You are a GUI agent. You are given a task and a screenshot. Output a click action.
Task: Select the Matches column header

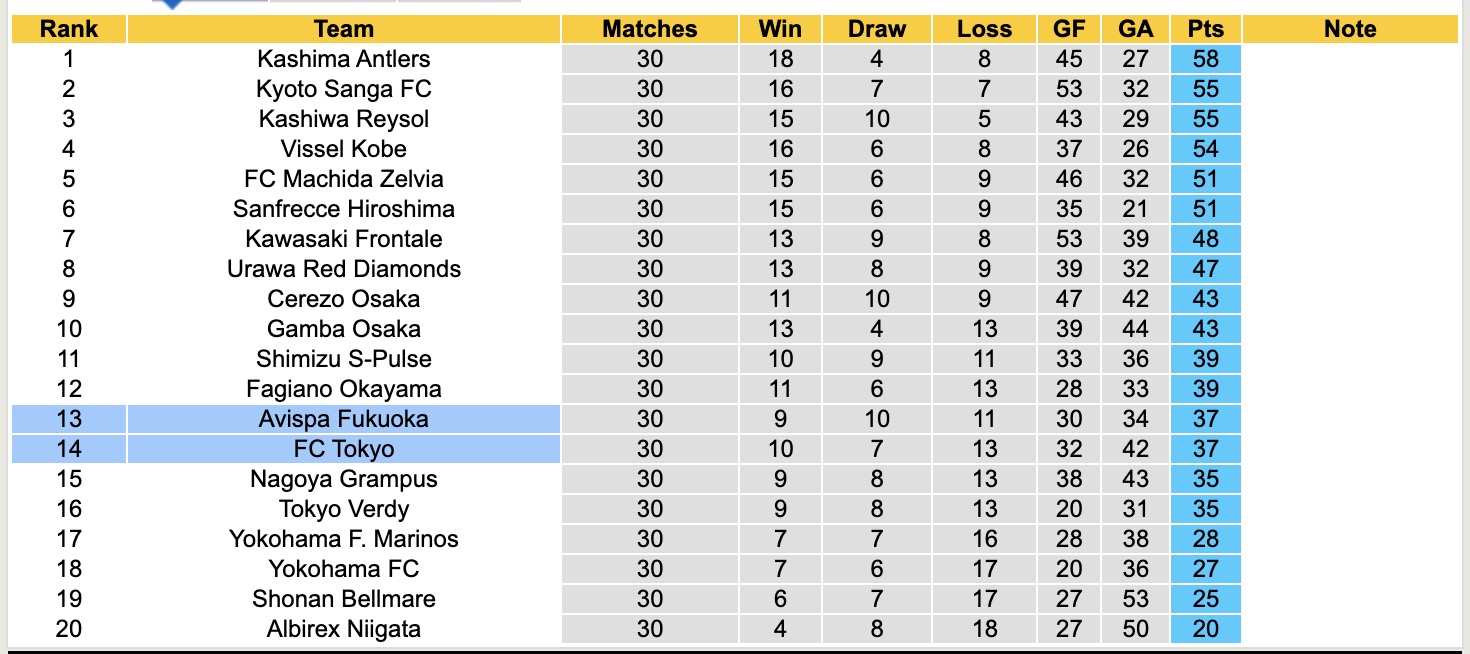pyautogui.click(x=650, y=29)
